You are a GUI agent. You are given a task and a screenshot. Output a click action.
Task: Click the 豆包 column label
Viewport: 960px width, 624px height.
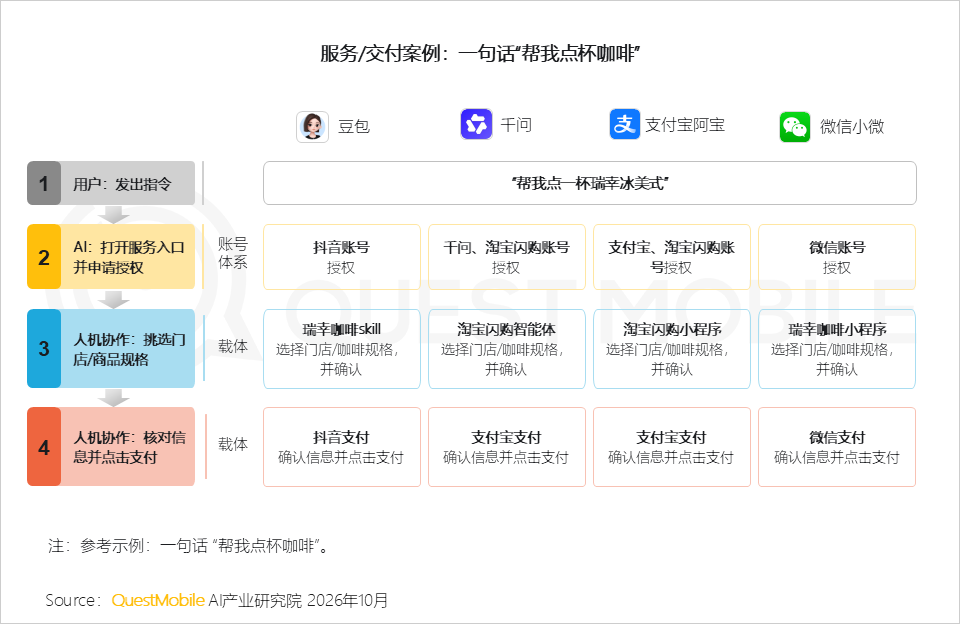tap(354, 127)
